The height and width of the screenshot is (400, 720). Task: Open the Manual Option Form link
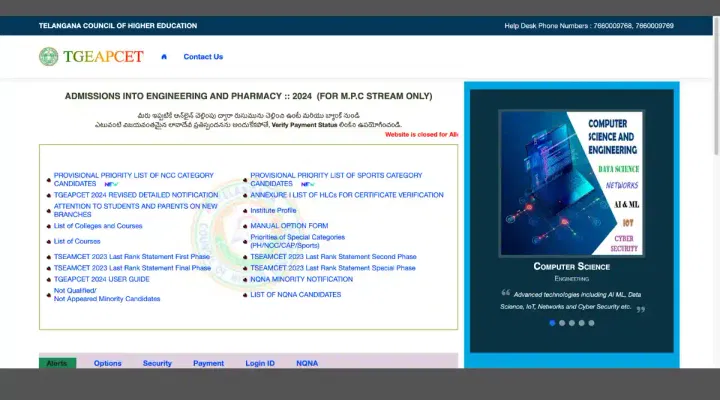click(x=289, y=226)
